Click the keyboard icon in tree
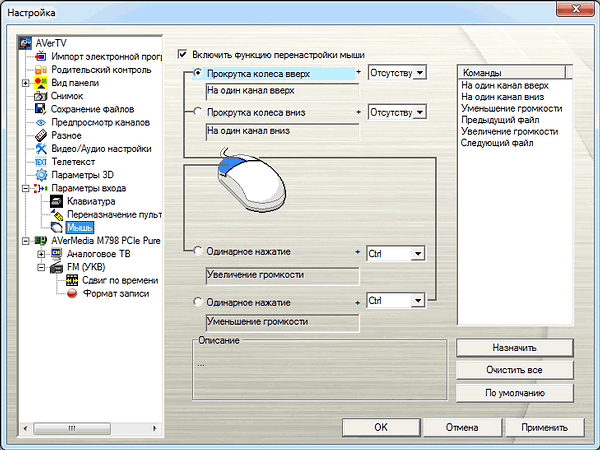 [56, 201]
